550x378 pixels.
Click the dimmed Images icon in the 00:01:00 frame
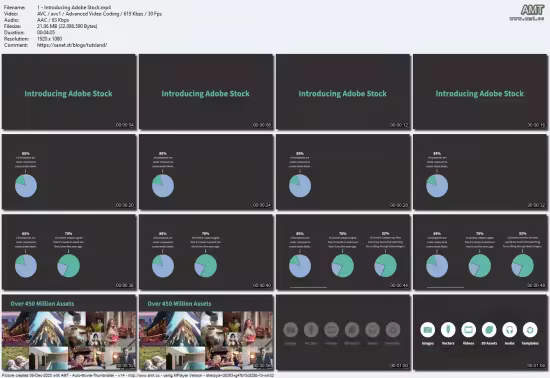[x=290, y=330]
